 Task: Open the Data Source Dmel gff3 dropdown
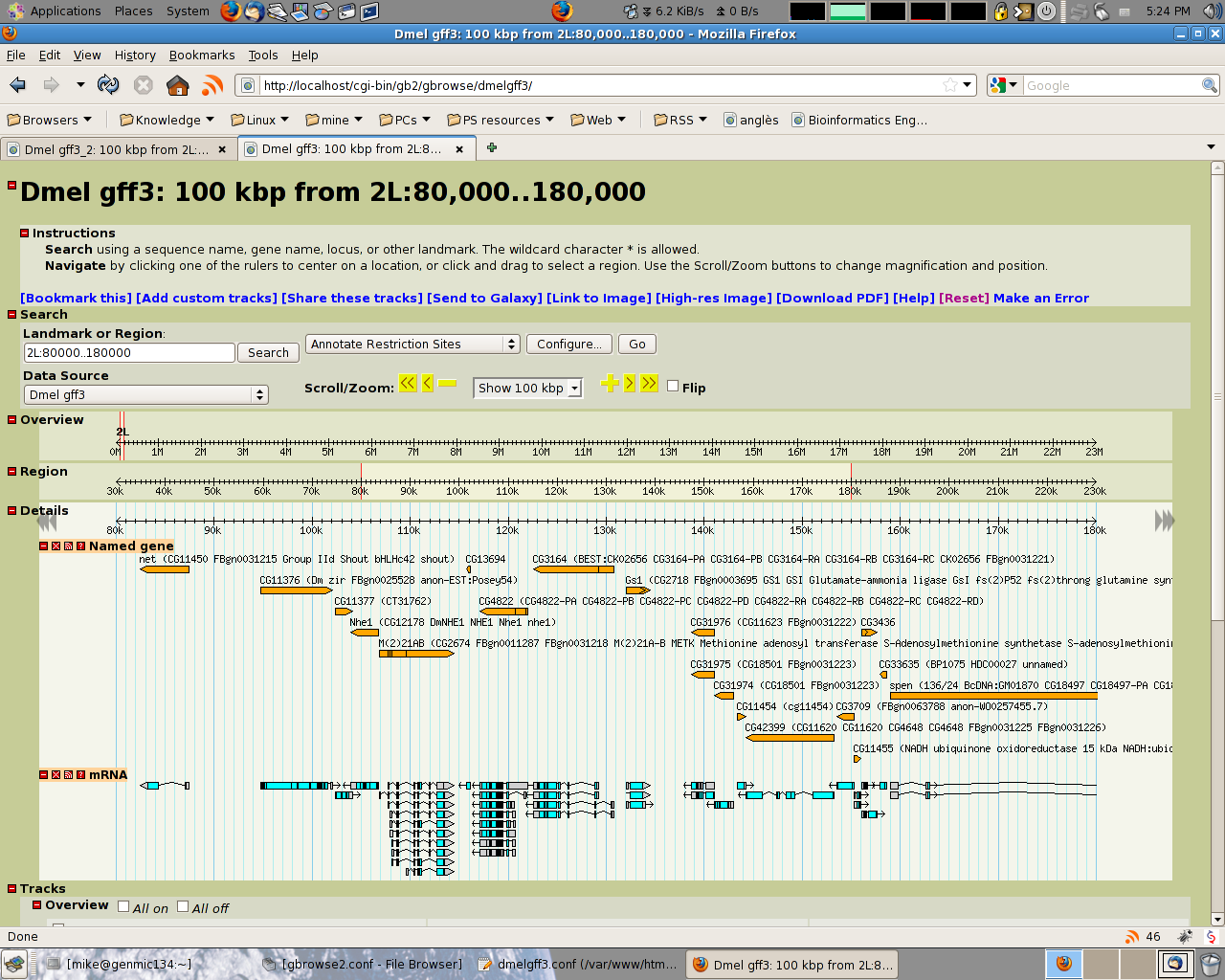145,394
